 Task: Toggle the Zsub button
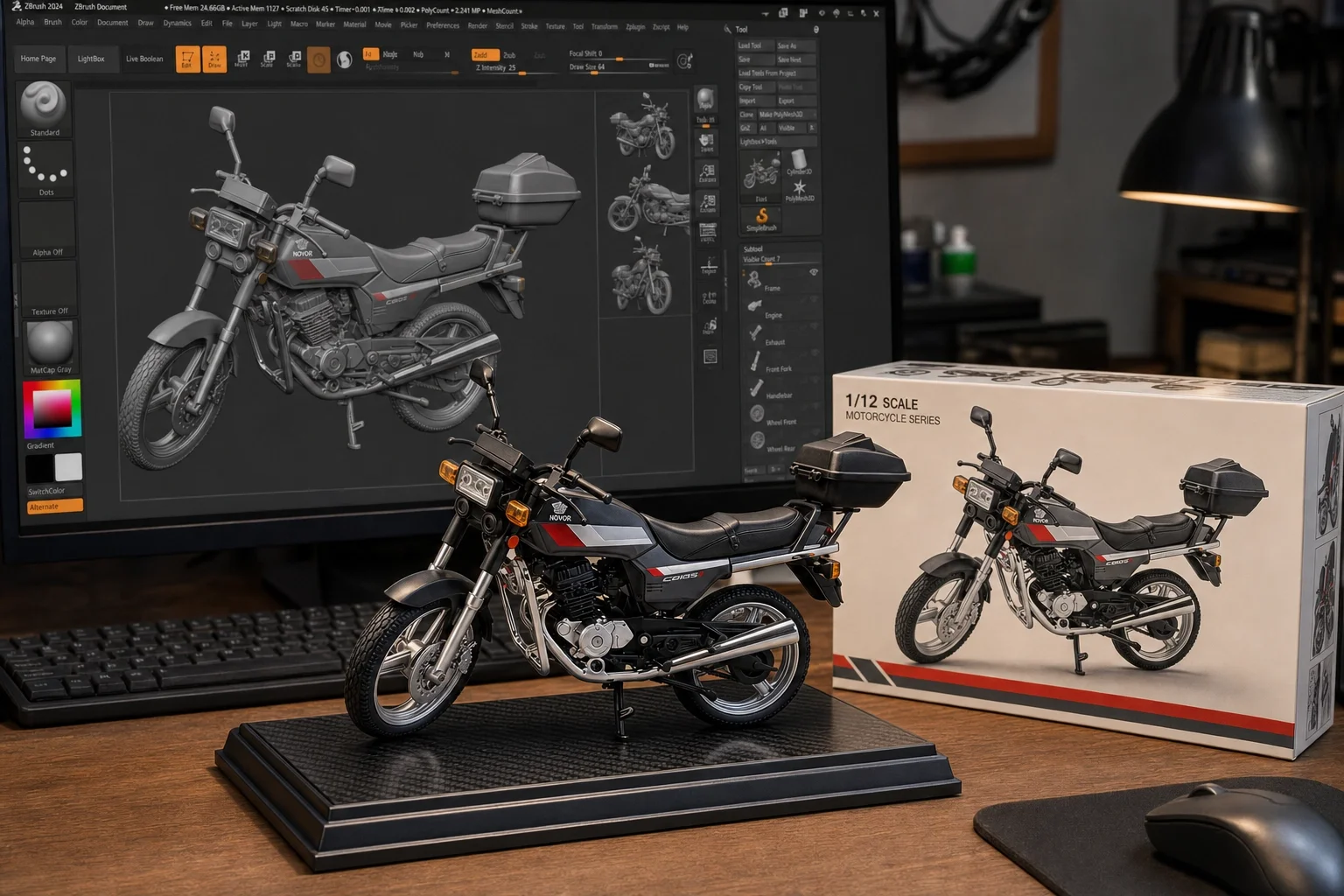pyautogui.click(x=509, y=54)
